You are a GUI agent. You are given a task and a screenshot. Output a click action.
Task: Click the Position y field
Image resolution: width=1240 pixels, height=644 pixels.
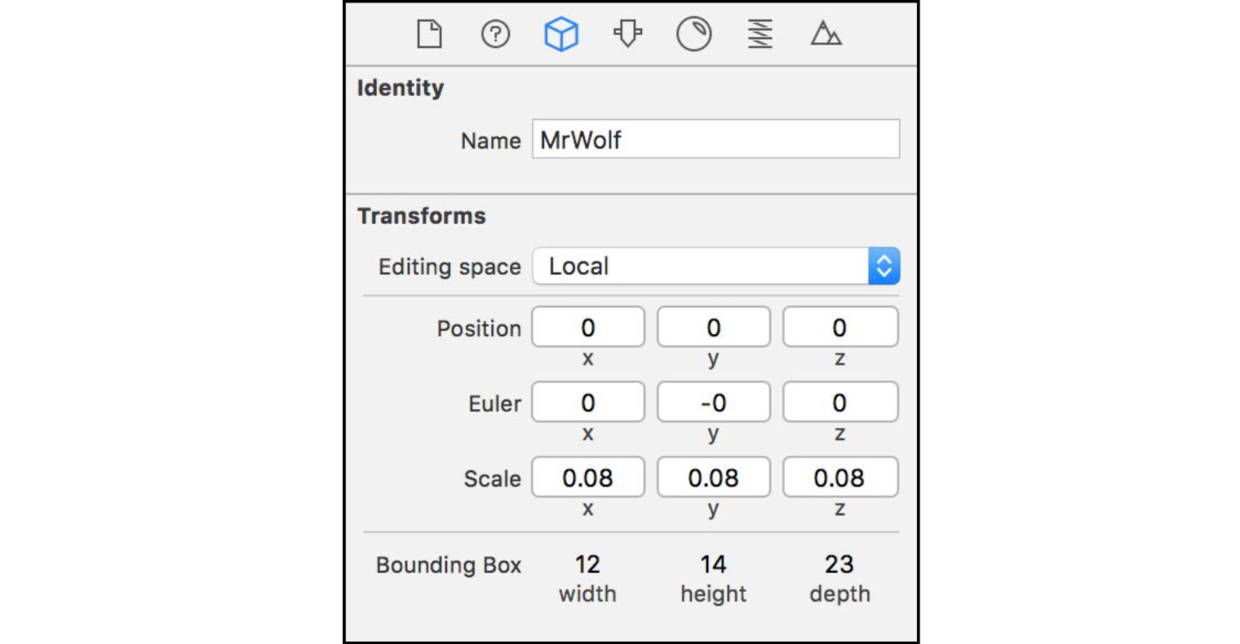click(x=713, y=327)
